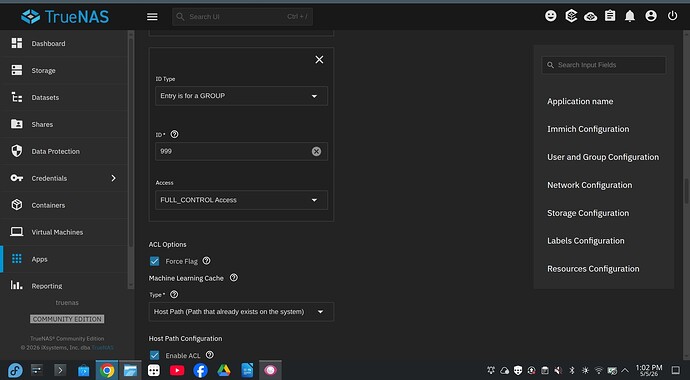Open the software store taskbar icon
The height and width of the screenshot is (380, 690).
(x=83, y=370)
